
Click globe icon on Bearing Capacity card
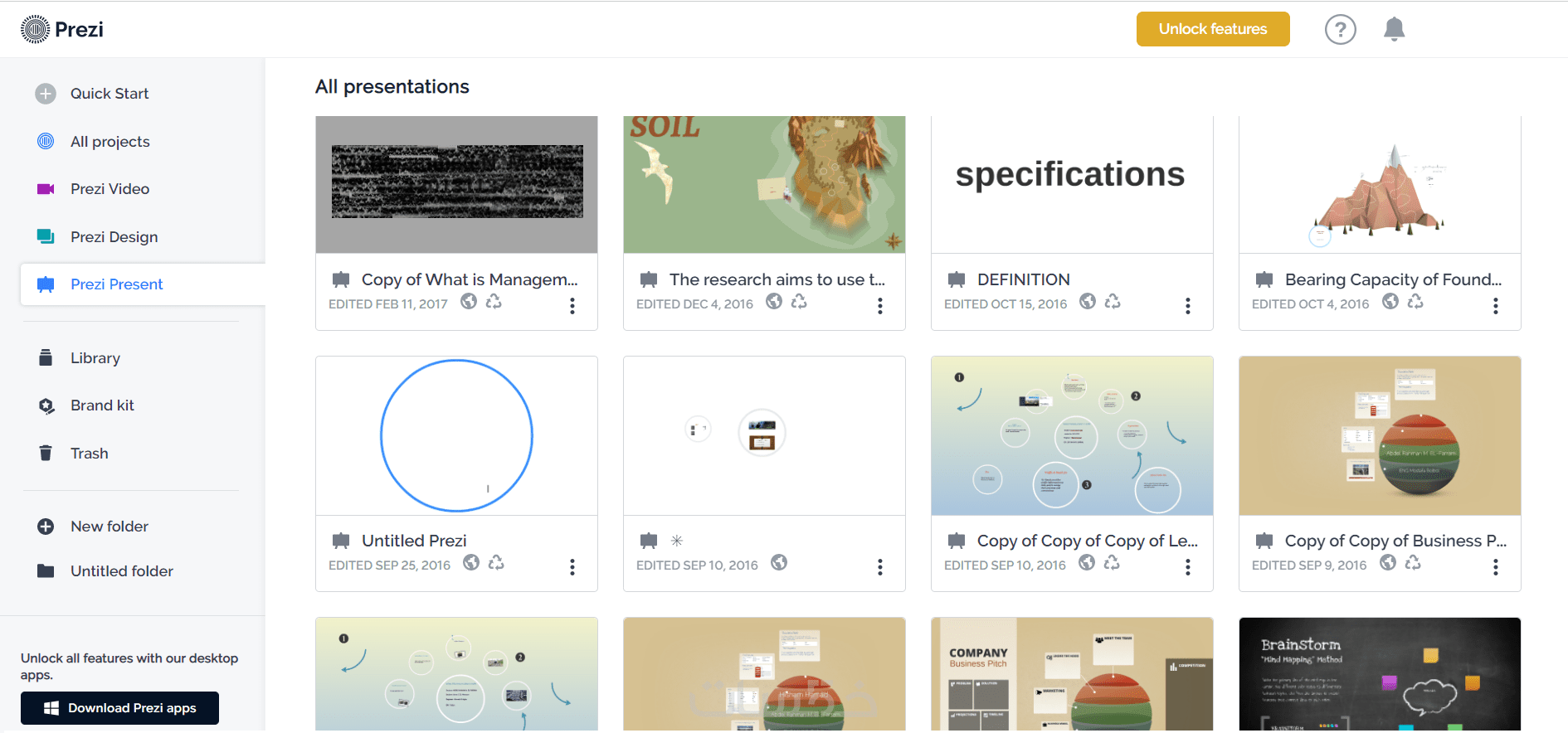(x=1390, y=302)
